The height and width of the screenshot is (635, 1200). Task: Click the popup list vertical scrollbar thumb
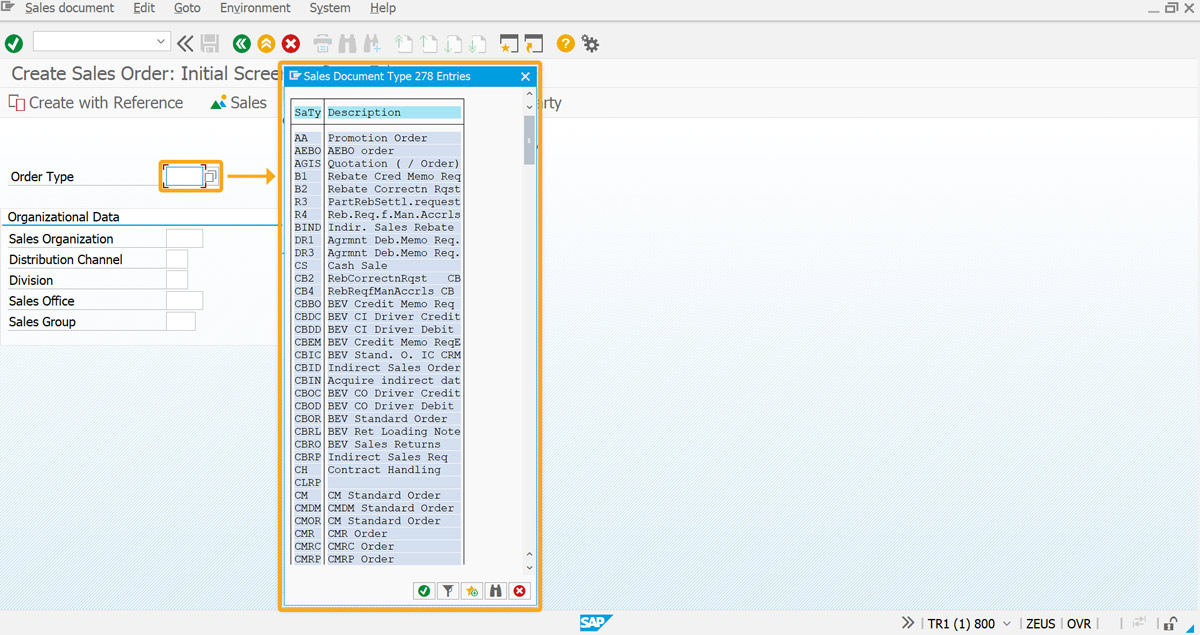530,138
